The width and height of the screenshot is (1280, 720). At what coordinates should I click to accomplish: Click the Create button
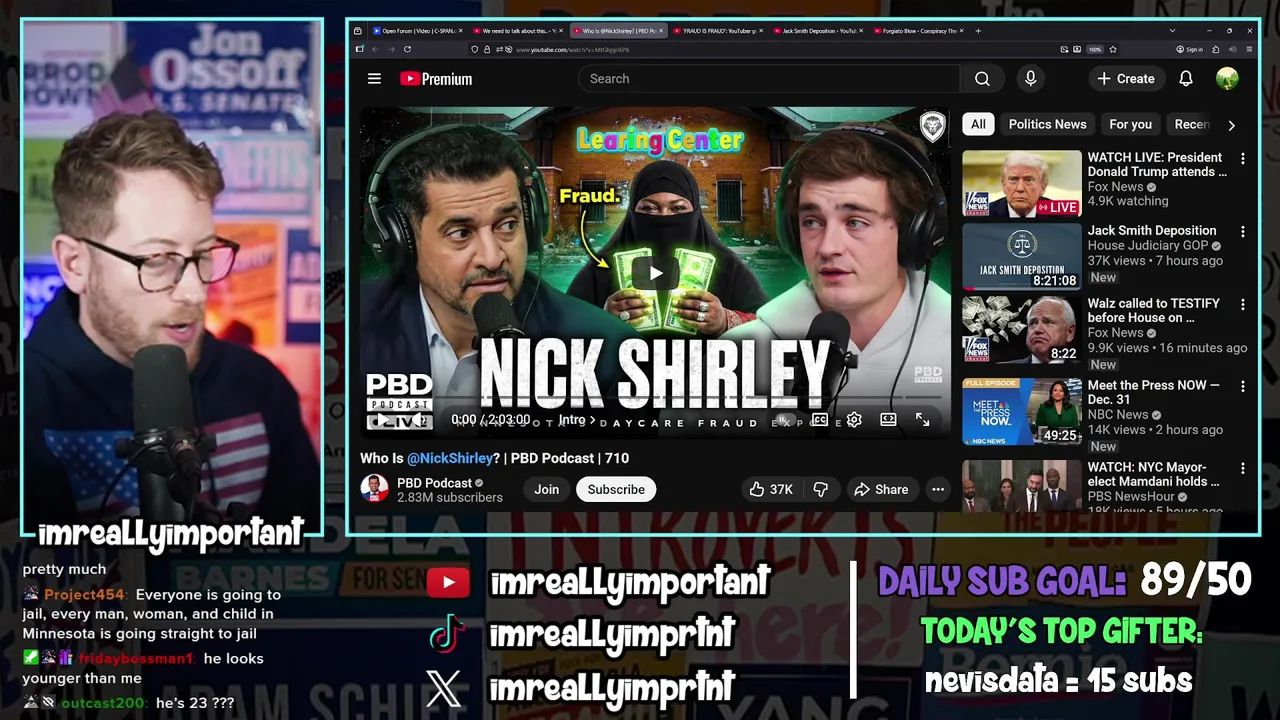click(x=1125, y=79)
